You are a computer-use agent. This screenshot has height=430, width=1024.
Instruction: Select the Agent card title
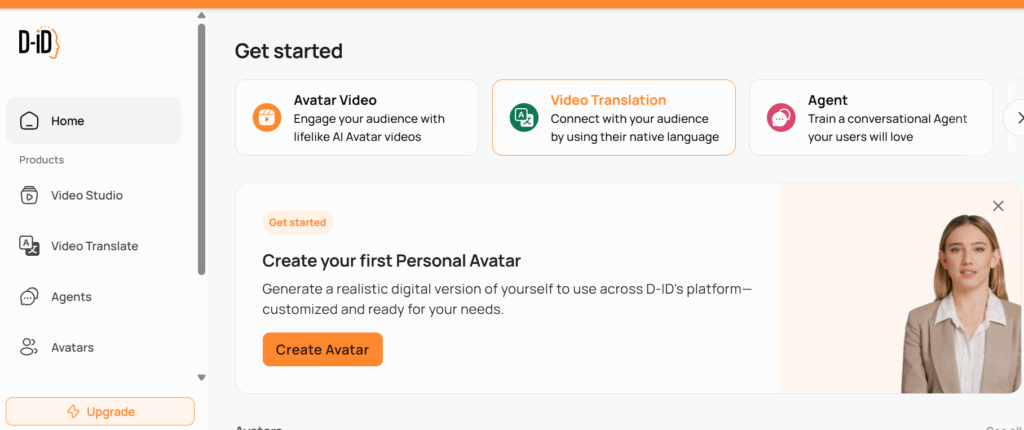827,100
